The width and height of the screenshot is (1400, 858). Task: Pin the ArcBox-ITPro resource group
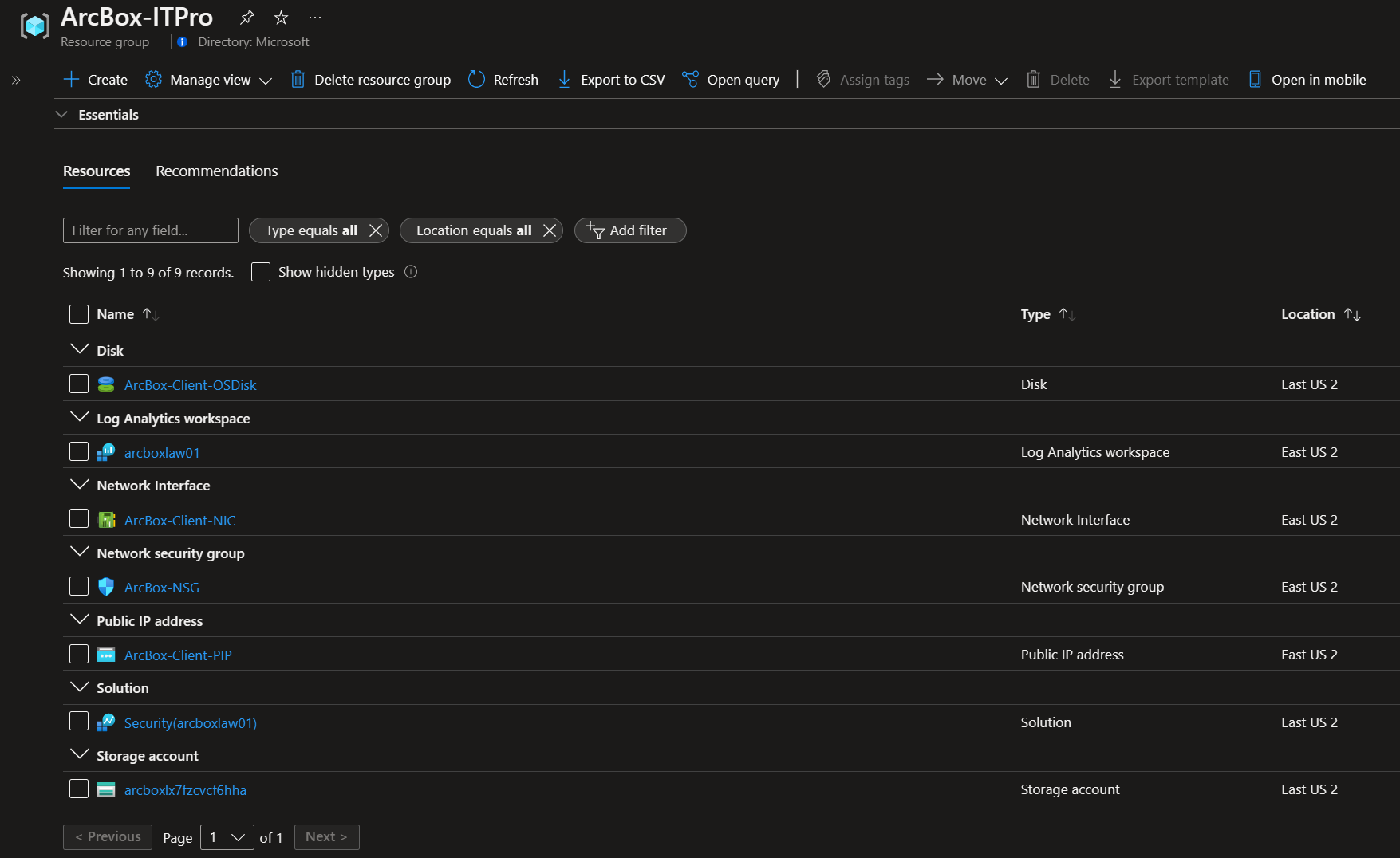tap(247, 17)
